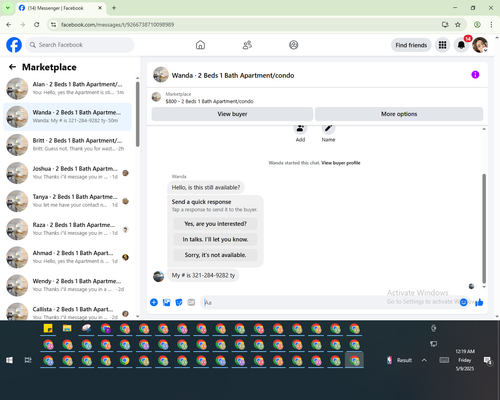
Task: Attach a file with photo icon
Action: tap(166, 302)
